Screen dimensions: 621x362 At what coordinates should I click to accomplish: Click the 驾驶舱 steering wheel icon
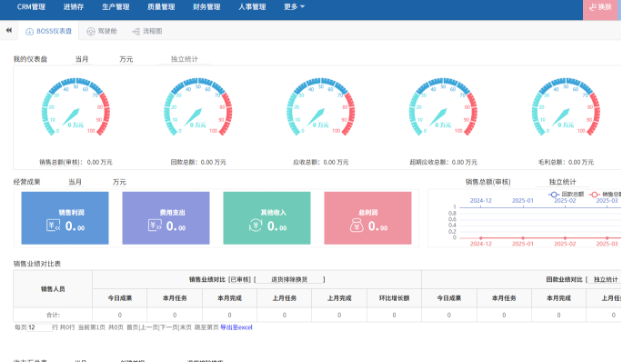coord(91,31)
